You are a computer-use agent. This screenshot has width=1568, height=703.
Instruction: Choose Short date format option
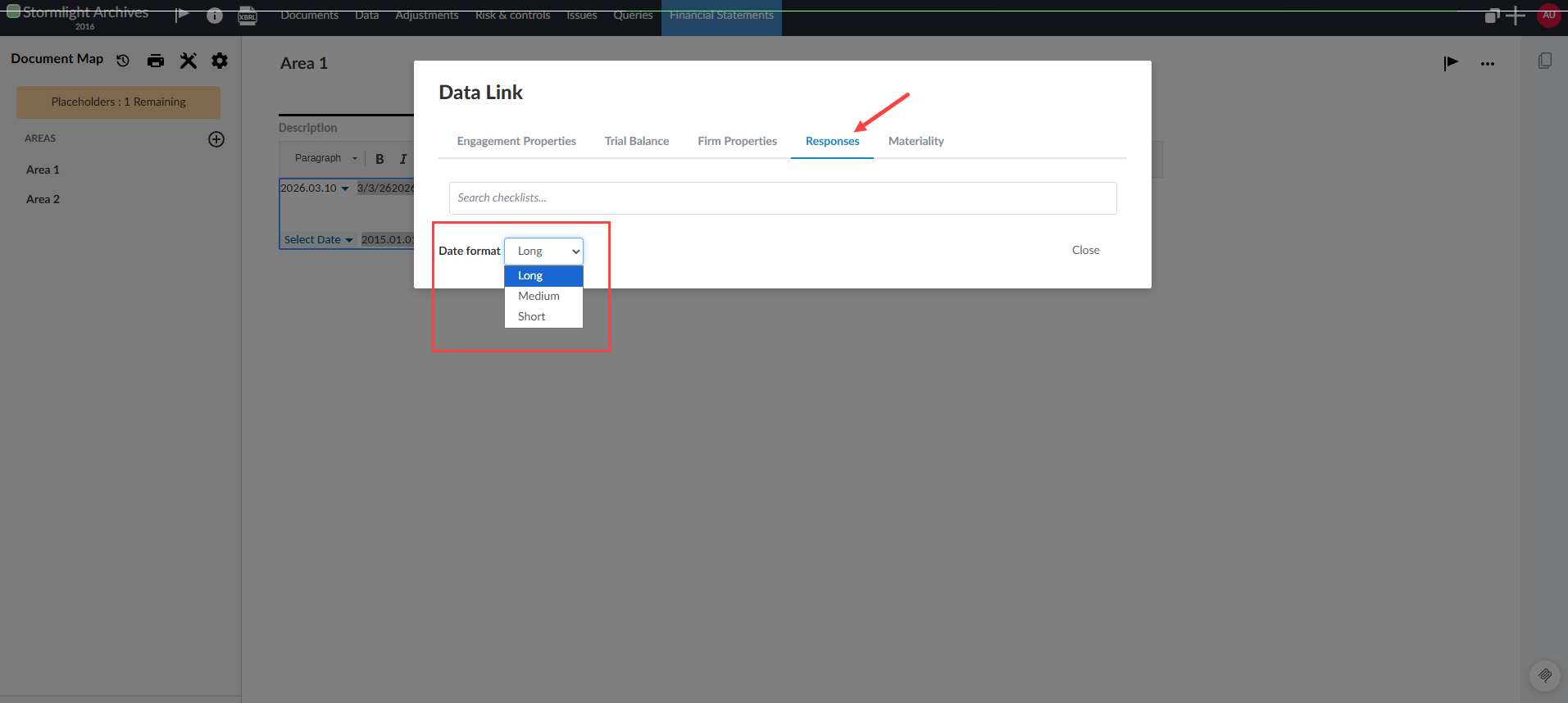click(x=543, y=317)
